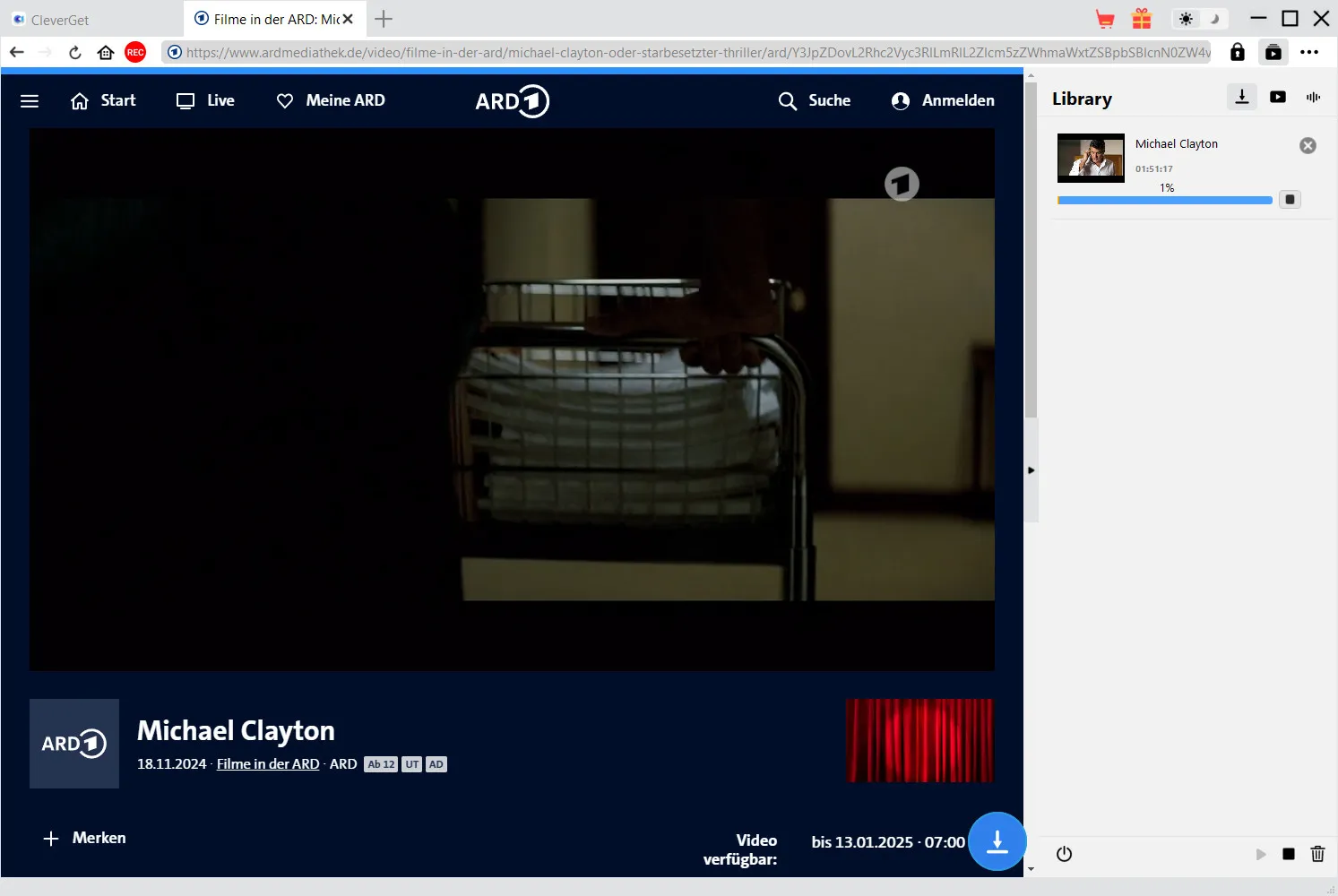Go to Live in ARD navigation
Image resolution: width=1338 pixels, height=896 pixels.
pos(206,100)
